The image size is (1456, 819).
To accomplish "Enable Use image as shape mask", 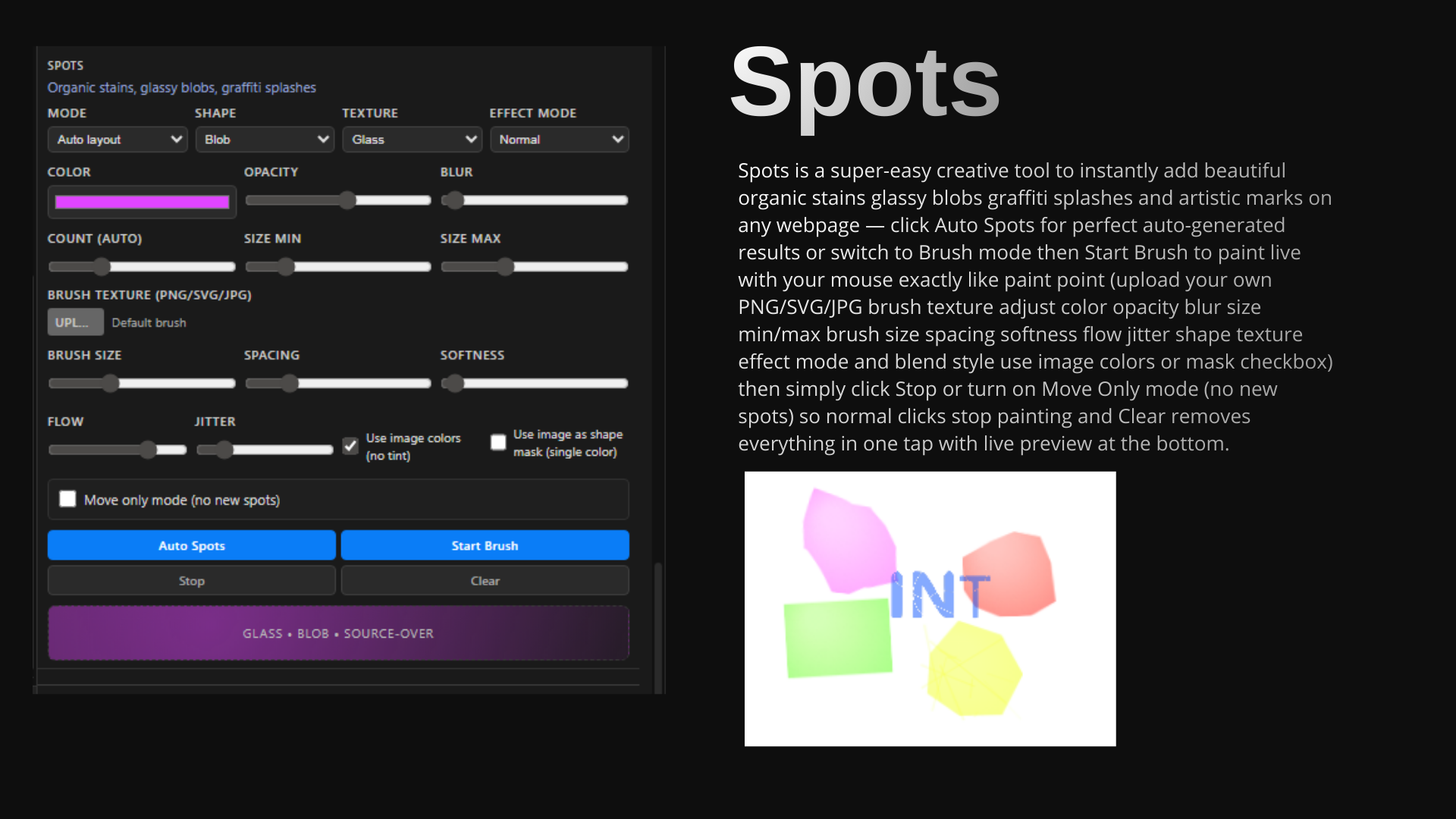I will point(498,442).
